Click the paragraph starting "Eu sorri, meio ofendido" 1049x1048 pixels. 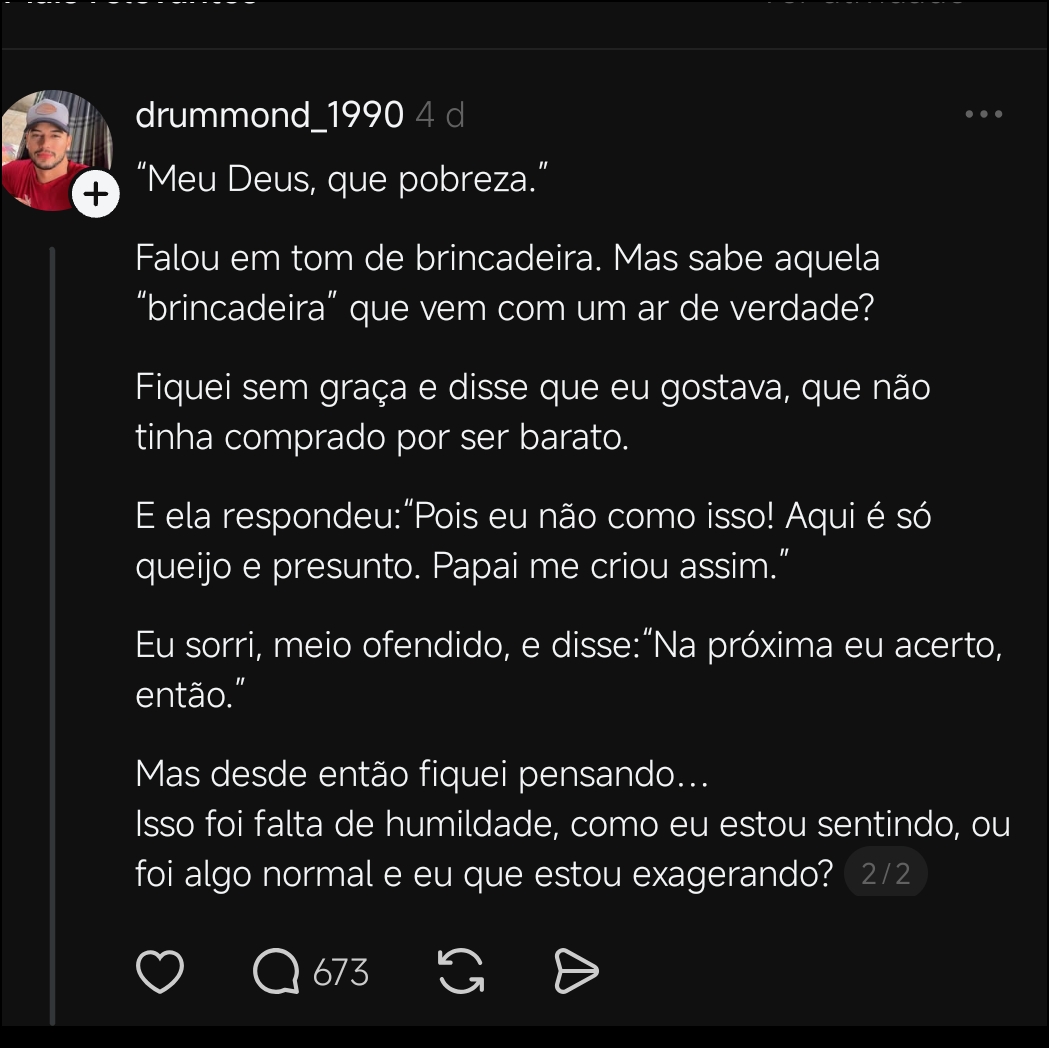(x=567, y=669)
